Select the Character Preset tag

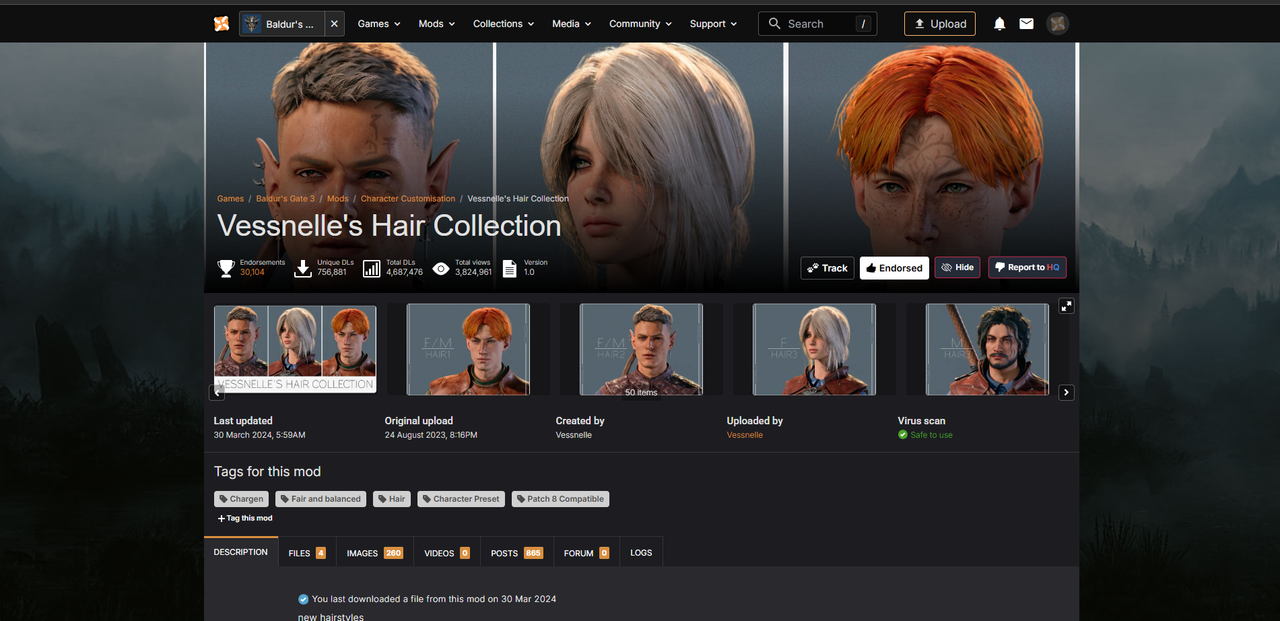point(461,499)
